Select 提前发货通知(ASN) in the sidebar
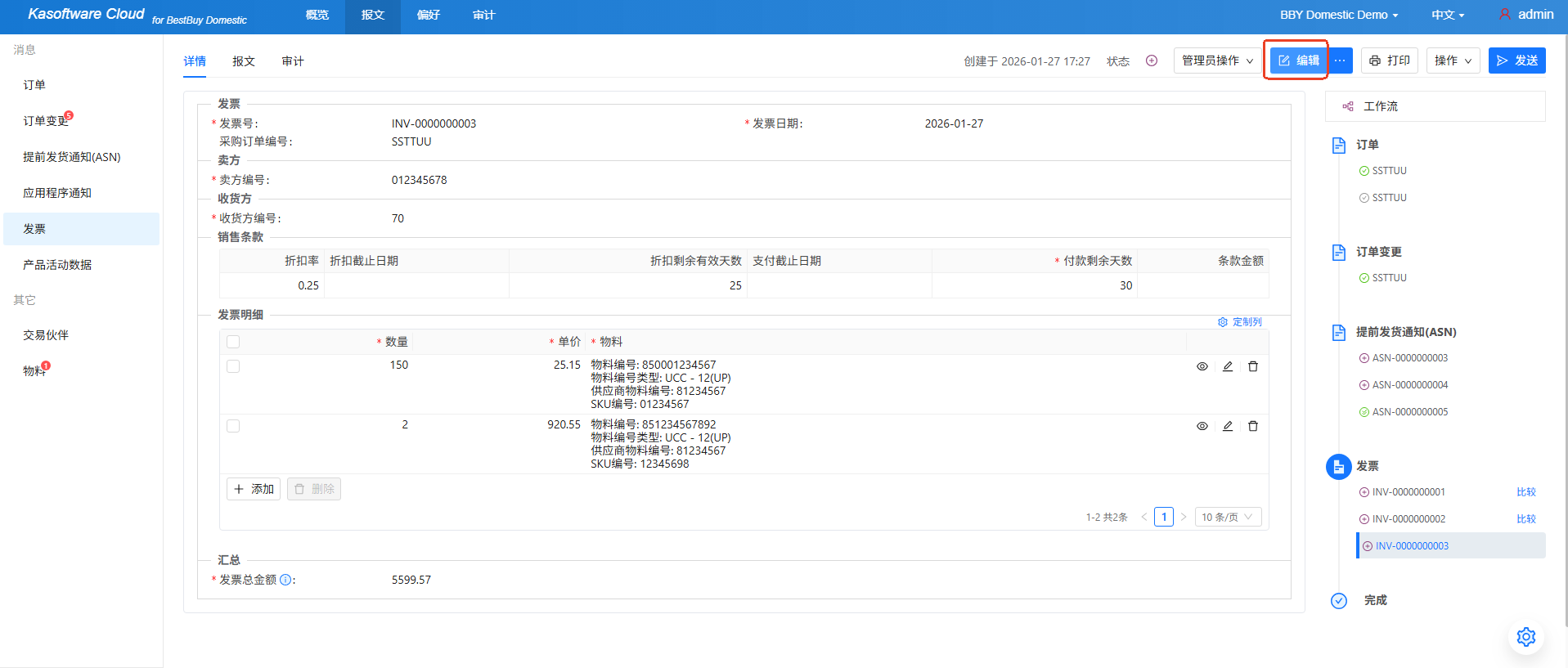 [81, 157]
